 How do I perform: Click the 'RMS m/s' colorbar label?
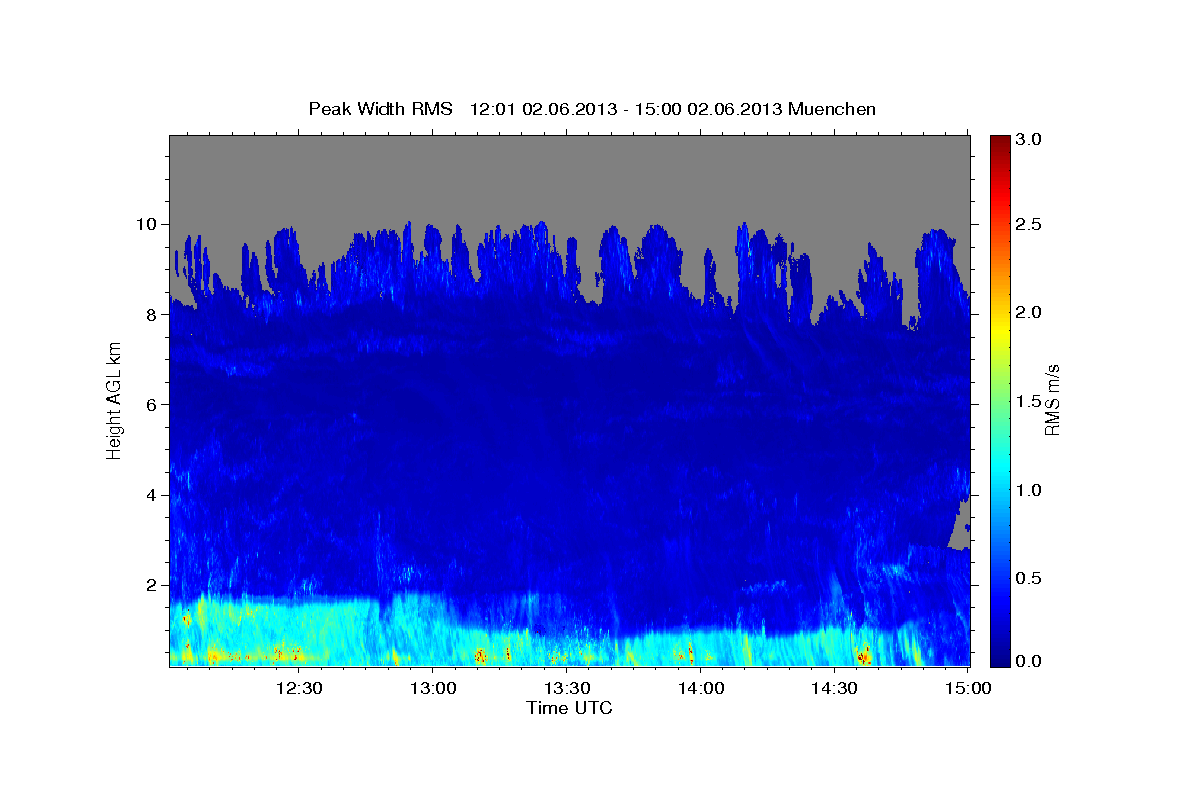[1052, 400]
